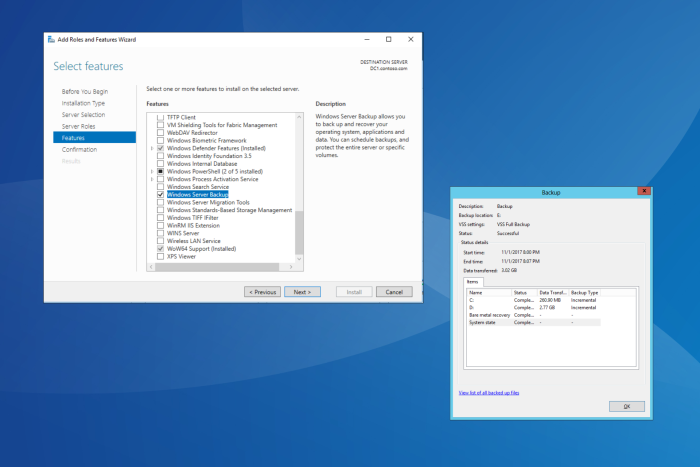700x467 pixels.
Task: Check the TFTP Client feature
Action: click(160, 117)
